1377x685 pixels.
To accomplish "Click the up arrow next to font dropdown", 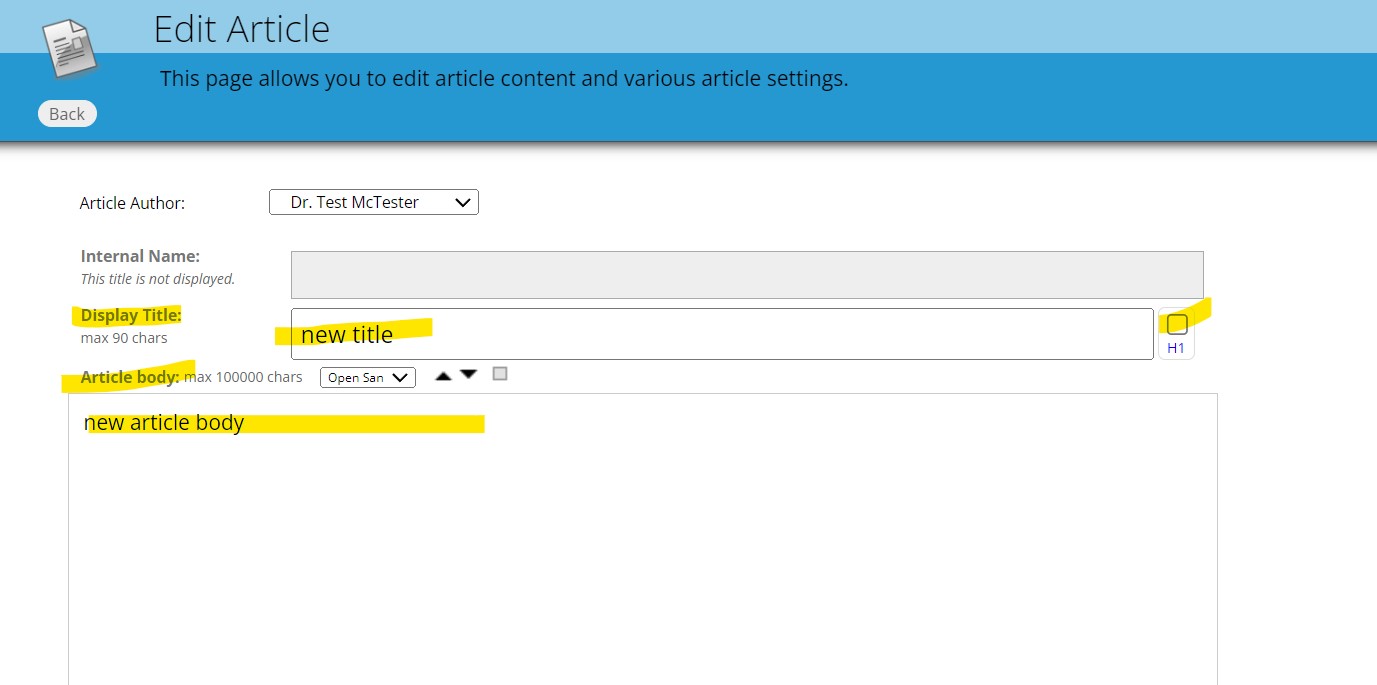I will click(x=443, y=376).
